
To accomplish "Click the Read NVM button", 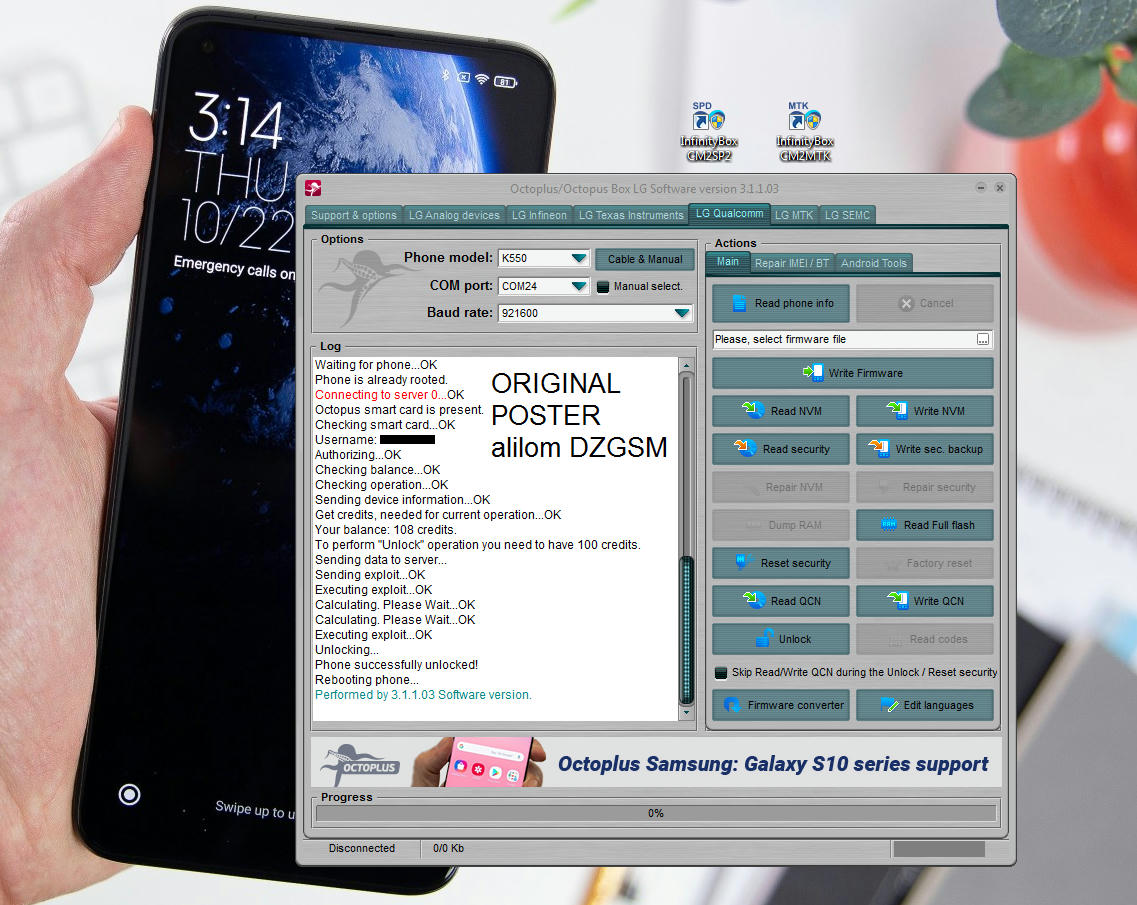I will (x=781, y=410).
